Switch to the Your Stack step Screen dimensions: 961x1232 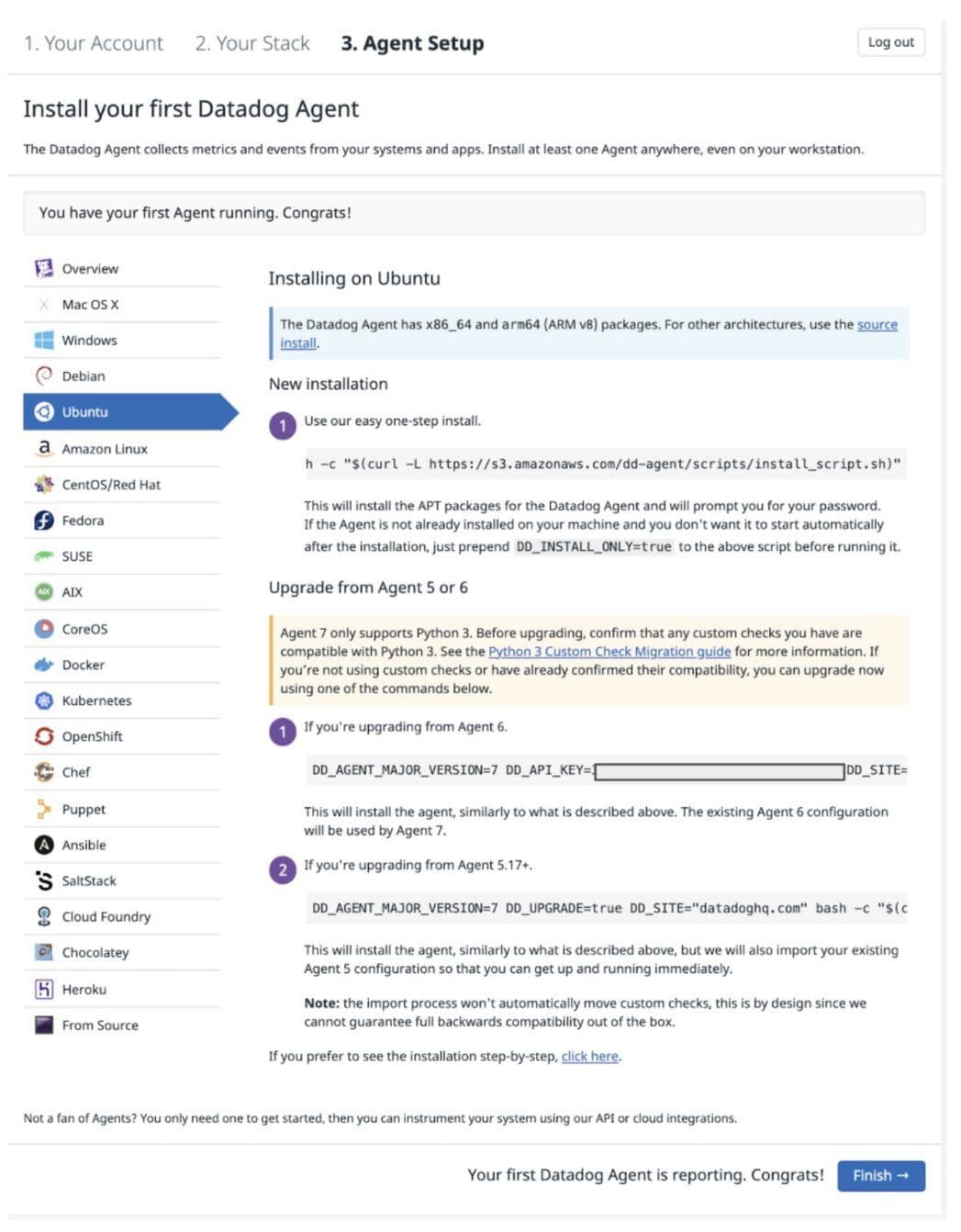251,42
